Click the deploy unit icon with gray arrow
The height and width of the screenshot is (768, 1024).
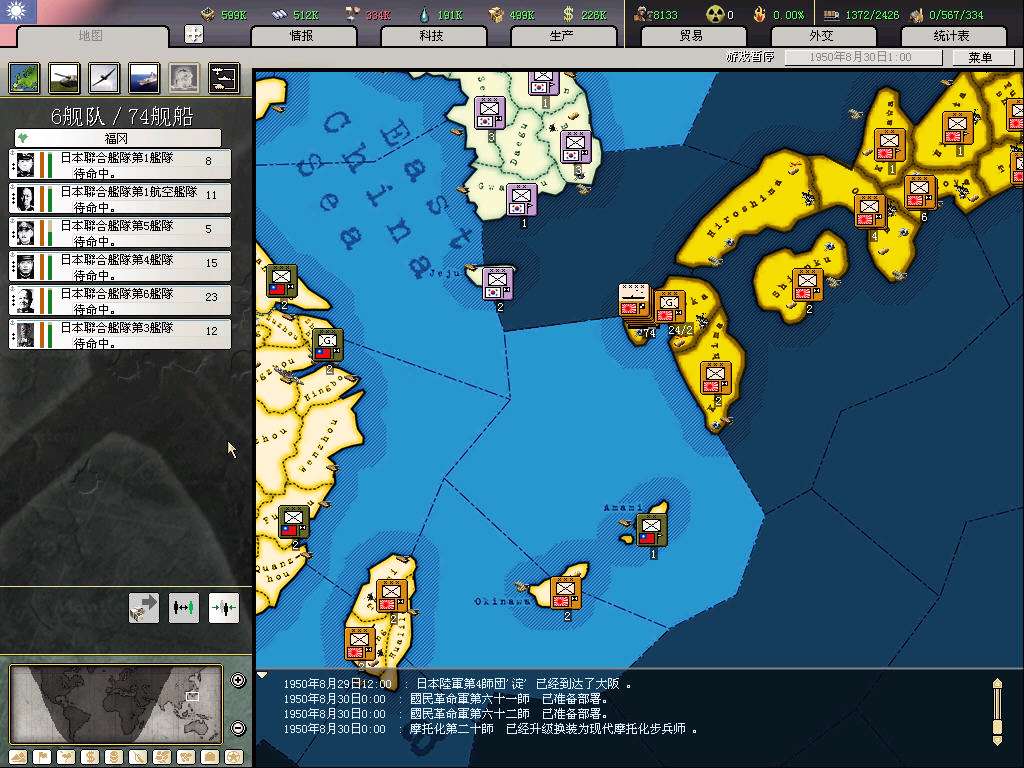(144, 607)
